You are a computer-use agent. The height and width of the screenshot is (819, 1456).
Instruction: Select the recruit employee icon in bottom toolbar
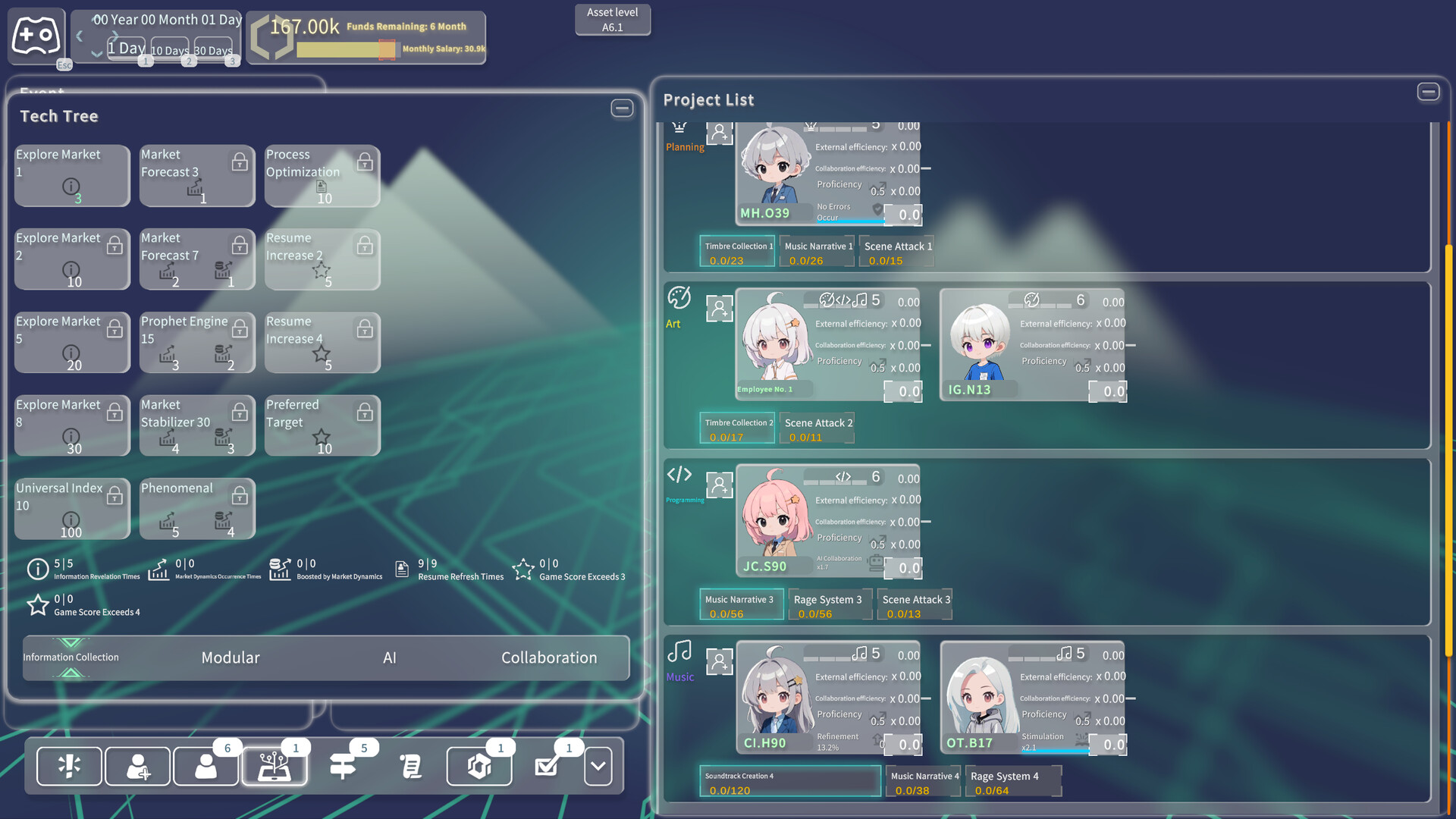coord(137,767)
